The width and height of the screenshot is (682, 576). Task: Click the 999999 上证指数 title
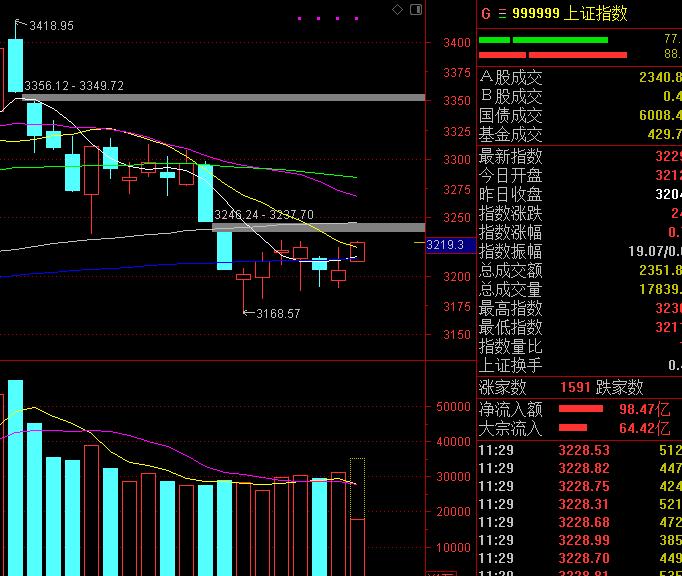[x=569, y=13]
